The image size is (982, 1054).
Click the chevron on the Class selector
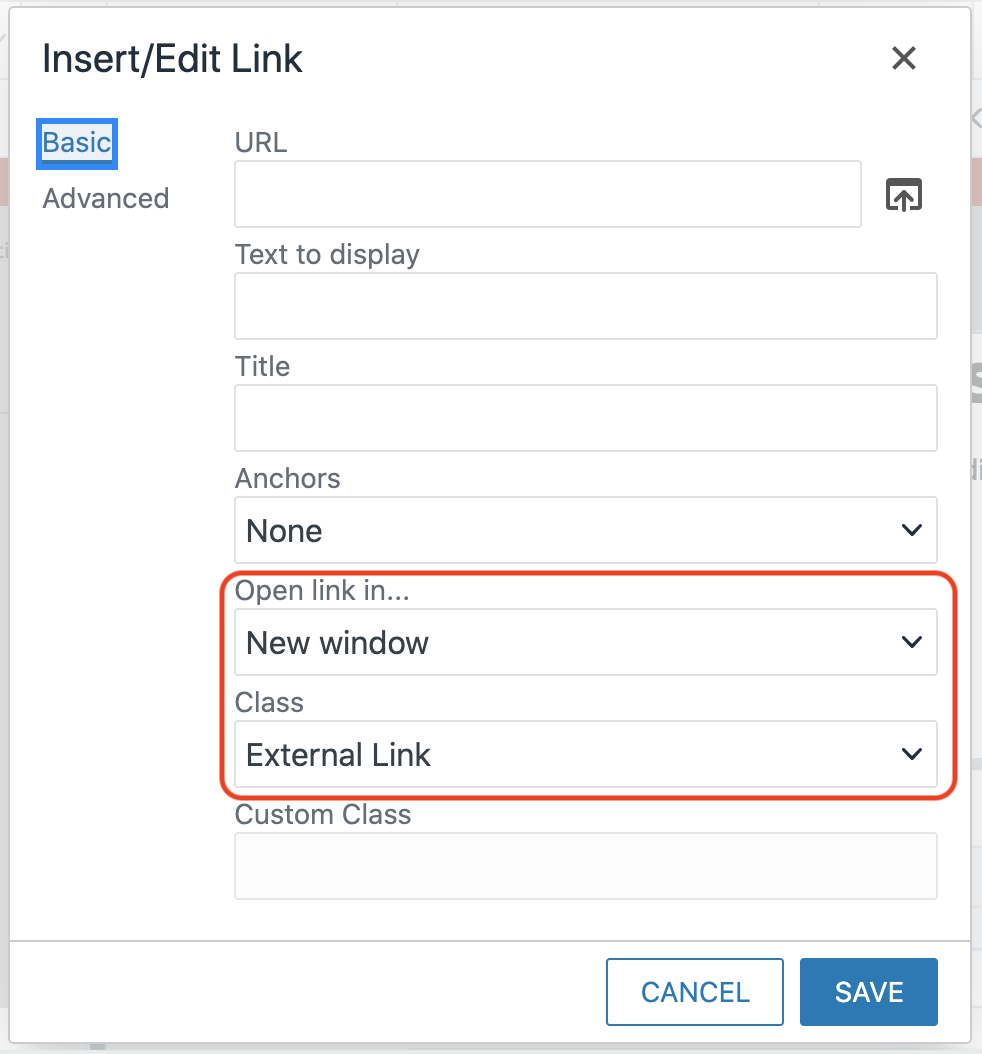click(911, 754)
